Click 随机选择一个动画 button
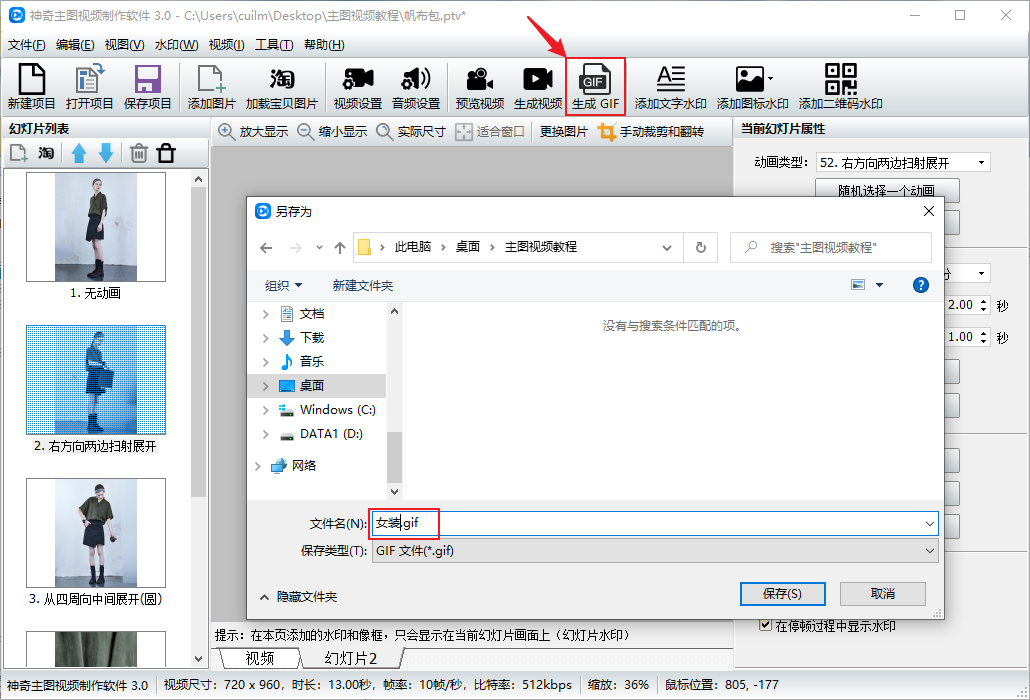Viewport: 1030px width, 700px height. 887,190
